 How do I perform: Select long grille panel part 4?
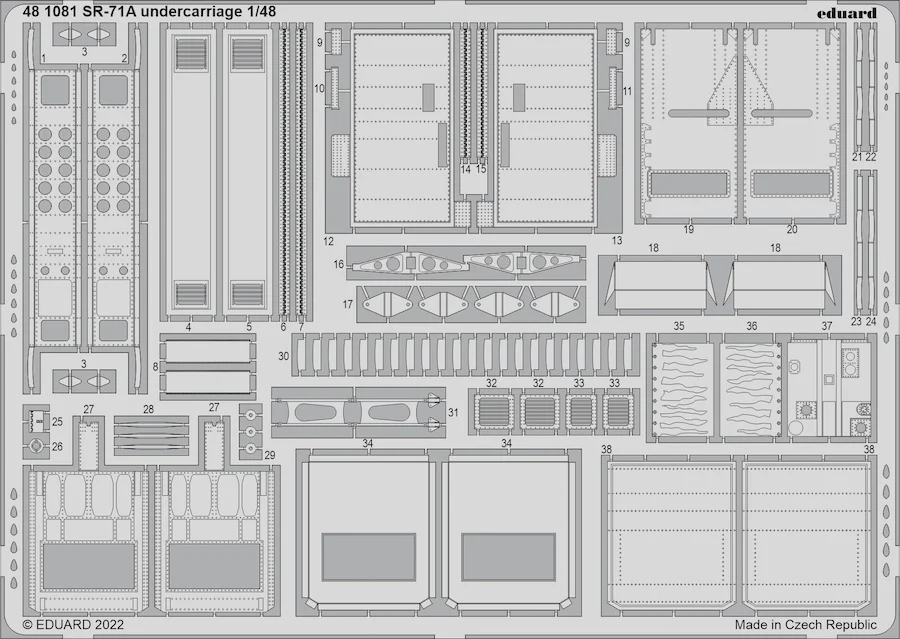[191, 171]
